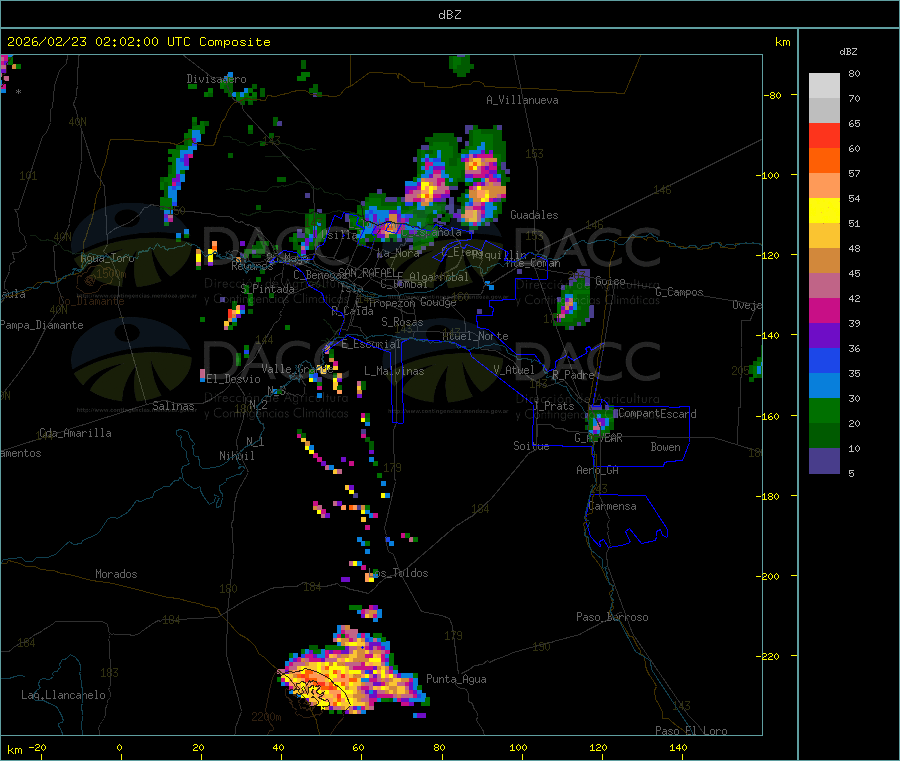900x761 pixels.
Task: Pick the dark orange legend swatch
Action: pyautogui.click(x=824, y=161)
